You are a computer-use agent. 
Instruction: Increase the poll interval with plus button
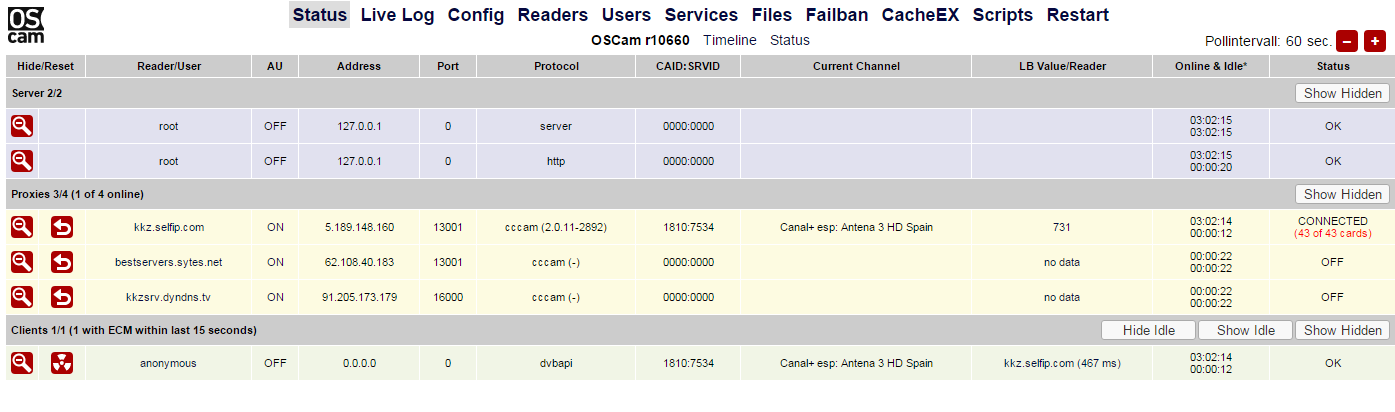1375,41
